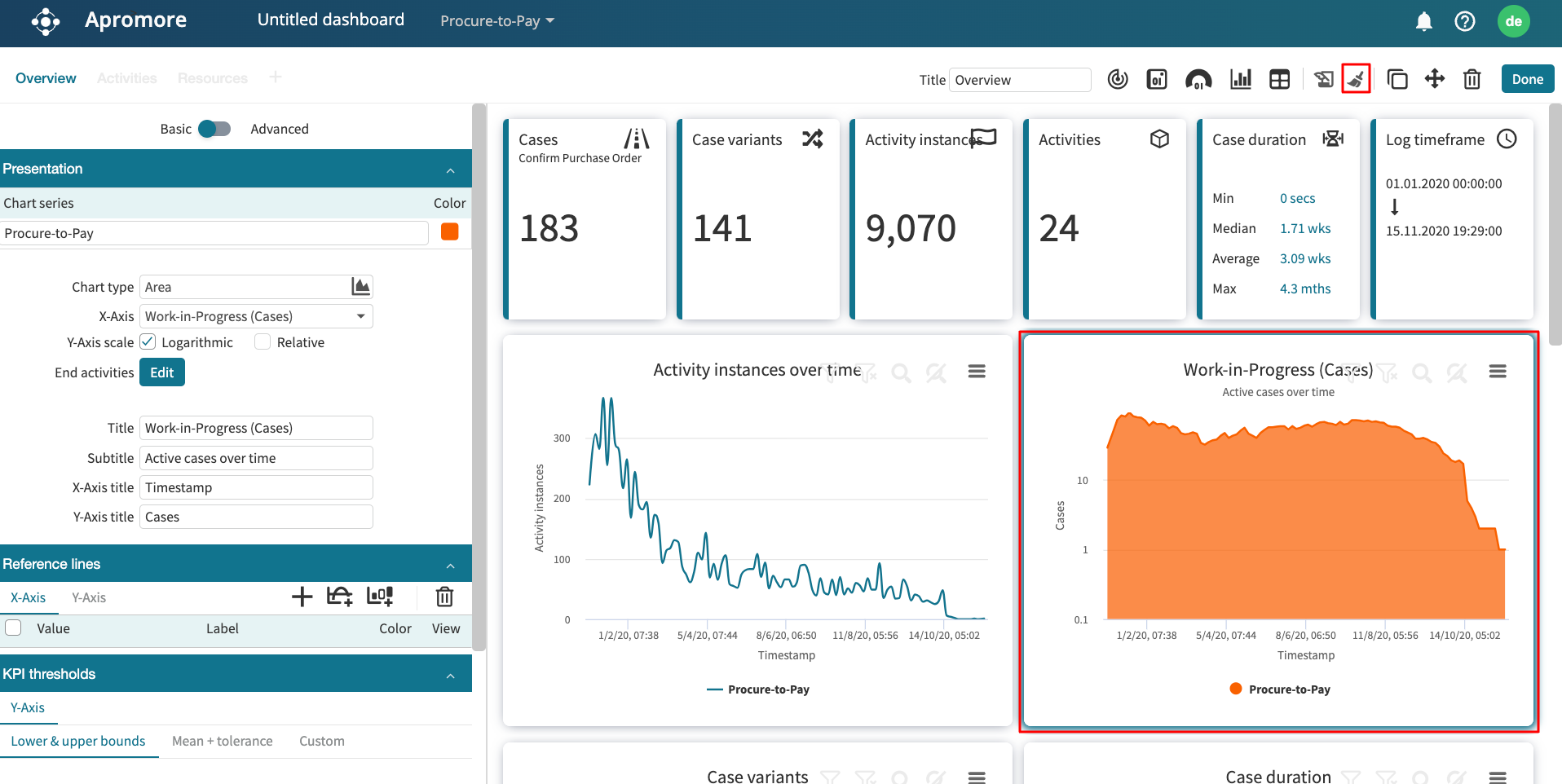Click Edit button for End activities
The image size is (1562, 784).
(x=161, y=372)
